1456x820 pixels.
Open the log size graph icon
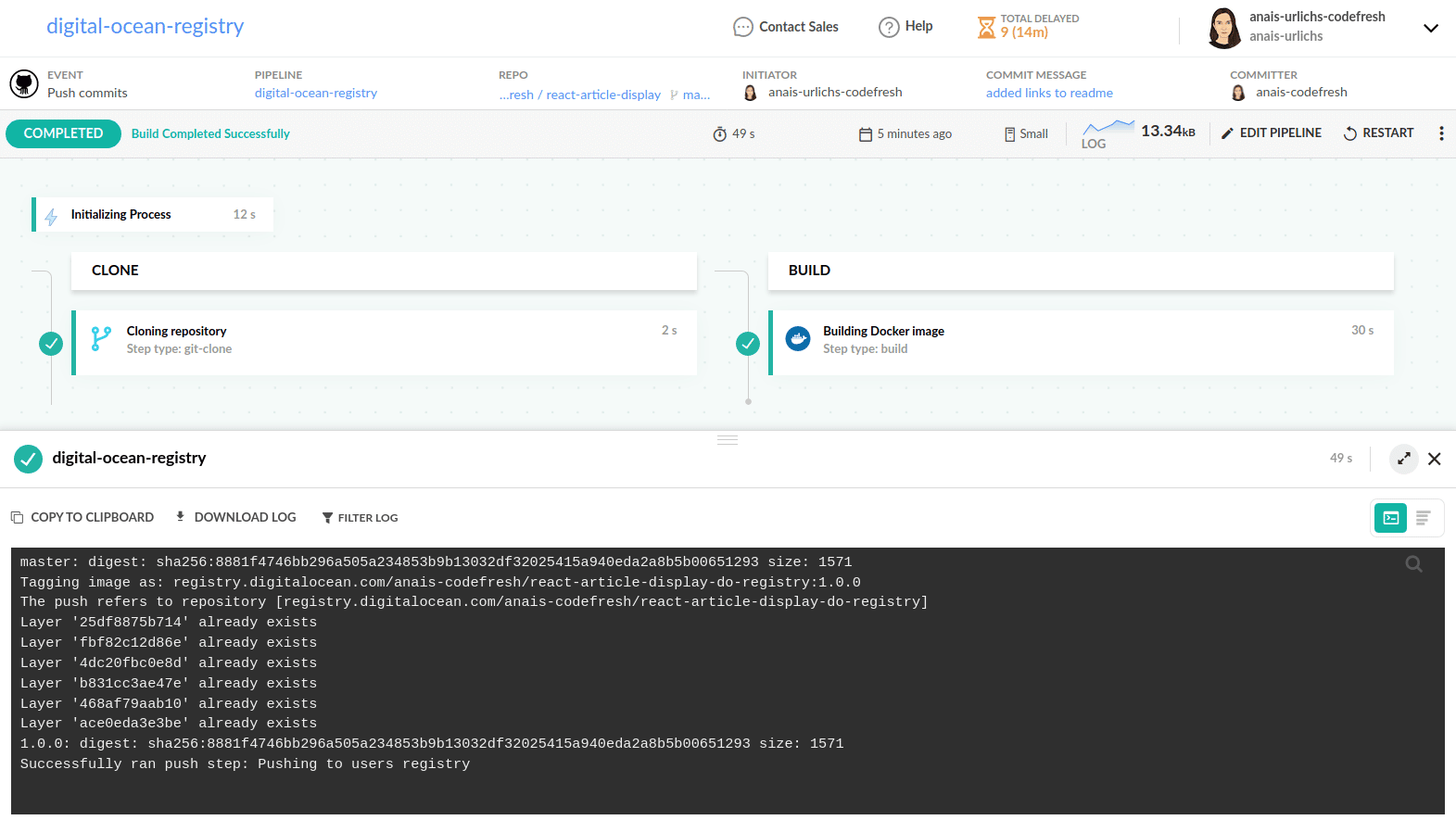pos(1108,127)
